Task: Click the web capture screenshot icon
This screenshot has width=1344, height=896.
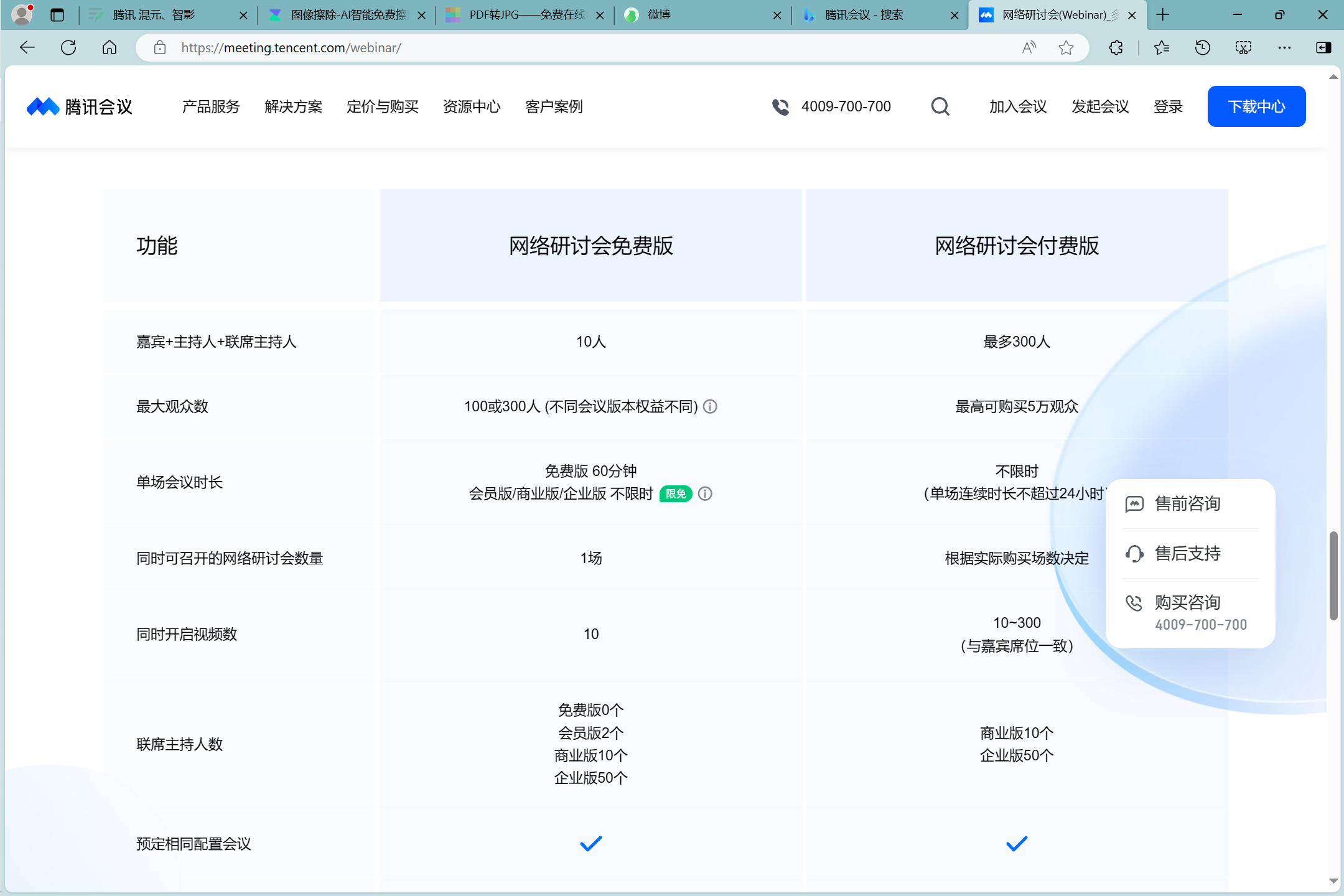Action: click(x=1243, y=47)
